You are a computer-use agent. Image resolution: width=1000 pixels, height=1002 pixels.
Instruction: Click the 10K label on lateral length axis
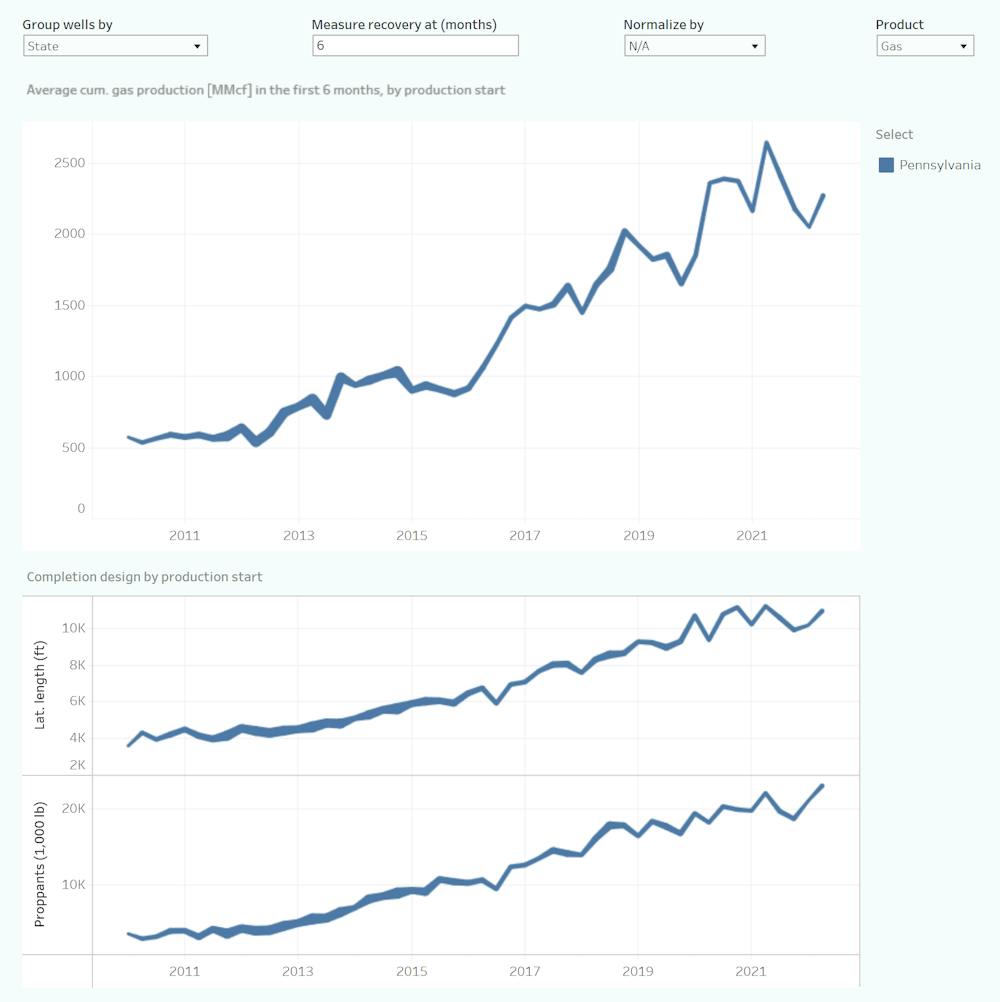pyautogui.click(x=74, y=628)
